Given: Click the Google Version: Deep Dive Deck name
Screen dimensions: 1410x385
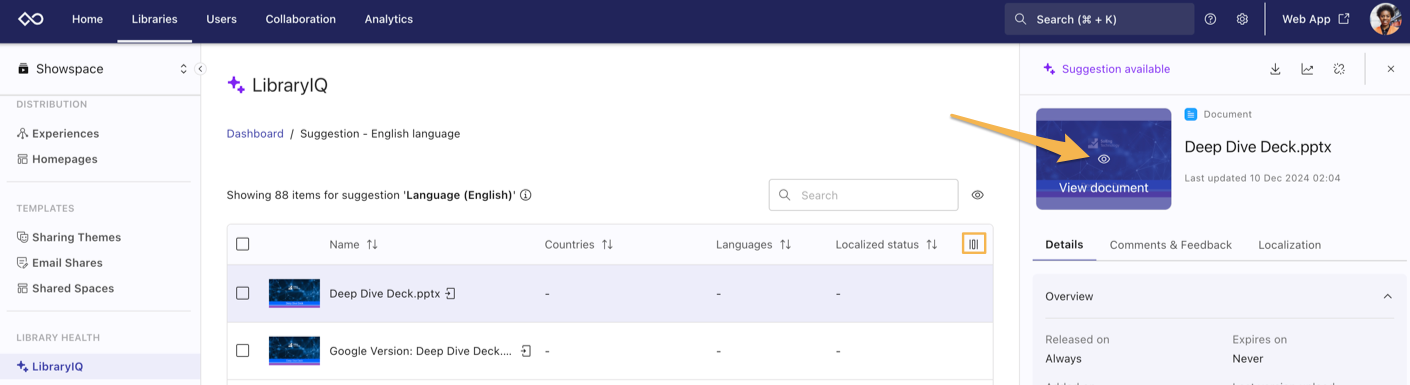Looking at the screenshot, I should [421, 351].
